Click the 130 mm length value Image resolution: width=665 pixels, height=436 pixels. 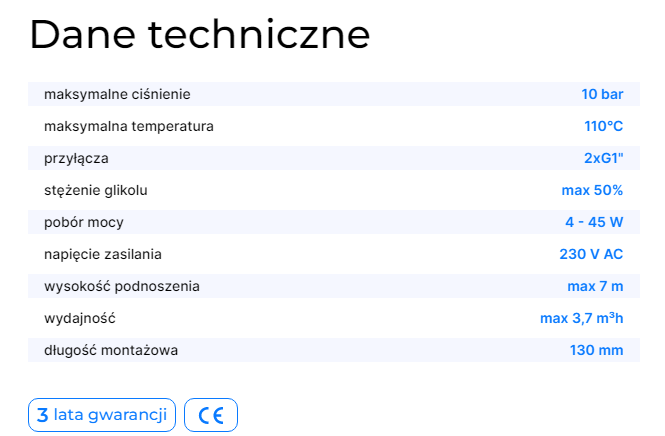[596, 350]
